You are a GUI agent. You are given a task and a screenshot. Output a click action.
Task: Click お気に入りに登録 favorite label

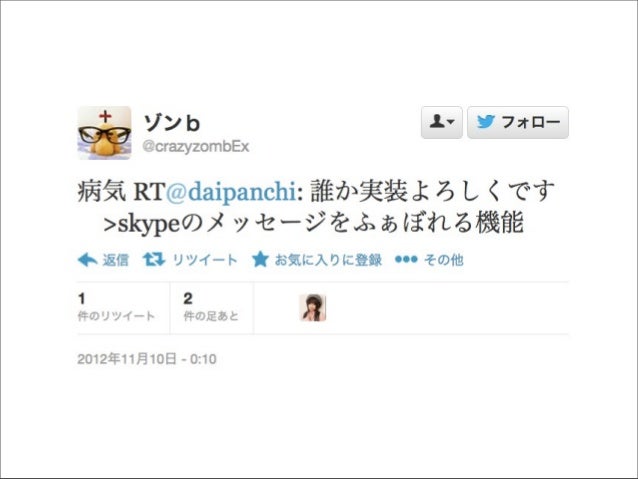tap(328, 260)
